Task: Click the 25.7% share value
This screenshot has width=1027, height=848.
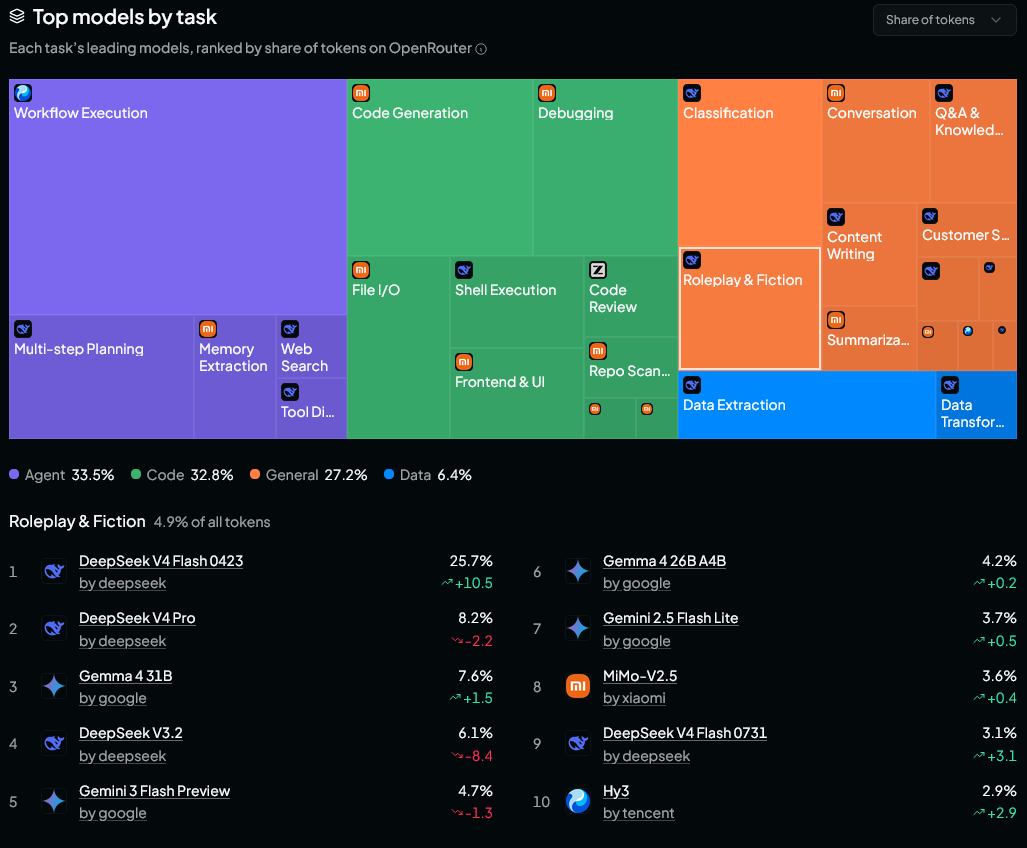Action: pos(471,561)
